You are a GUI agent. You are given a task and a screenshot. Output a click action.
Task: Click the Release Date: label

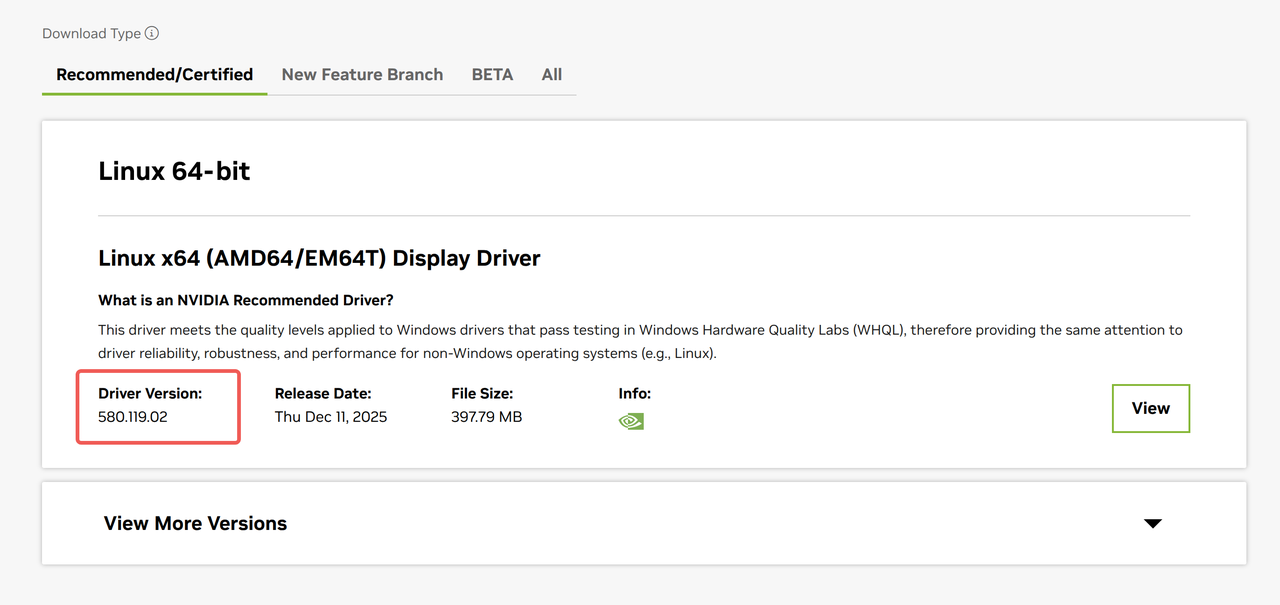(323, 394)
